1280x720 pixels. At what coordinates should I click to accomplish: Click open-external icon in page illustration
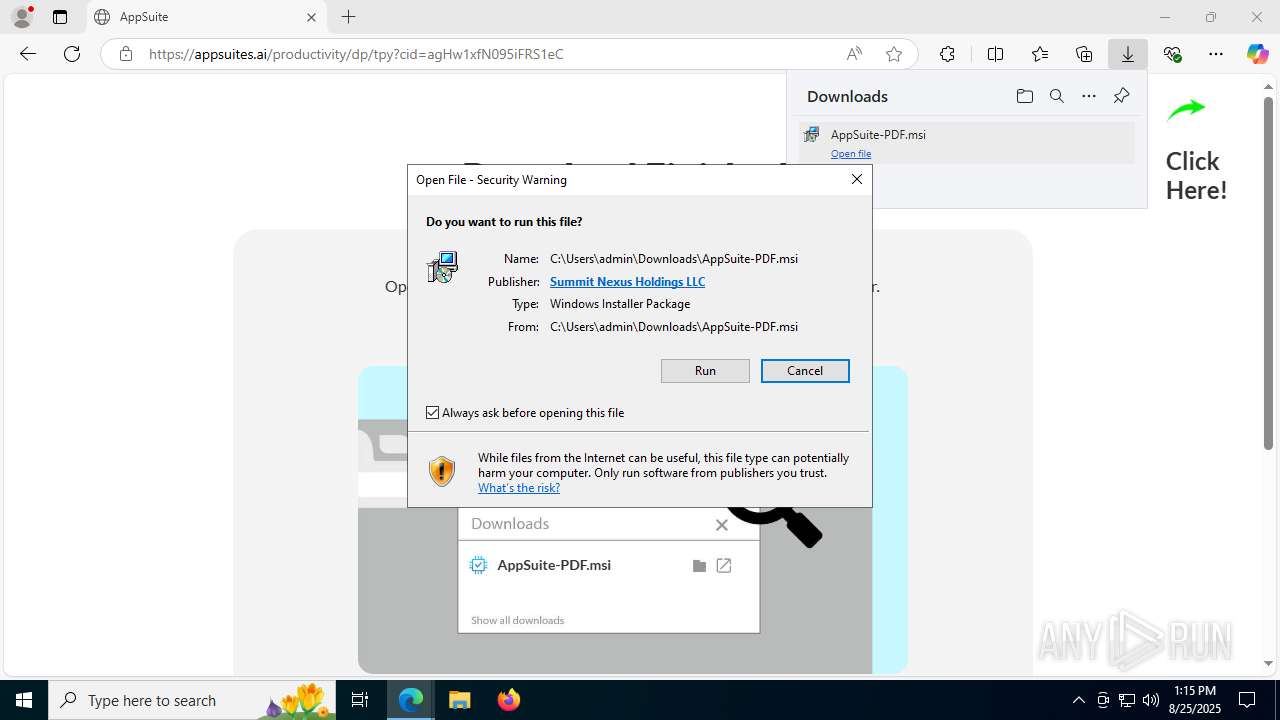724,566
